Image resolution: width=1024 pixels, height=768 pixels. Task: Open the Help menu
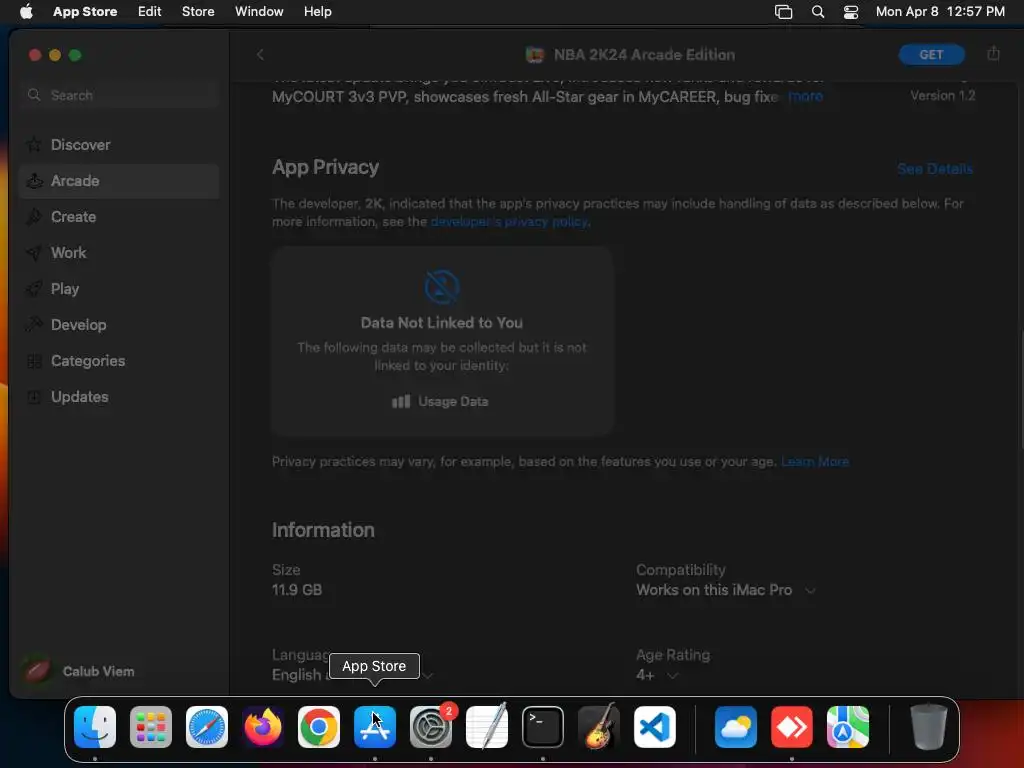[317, 12]
